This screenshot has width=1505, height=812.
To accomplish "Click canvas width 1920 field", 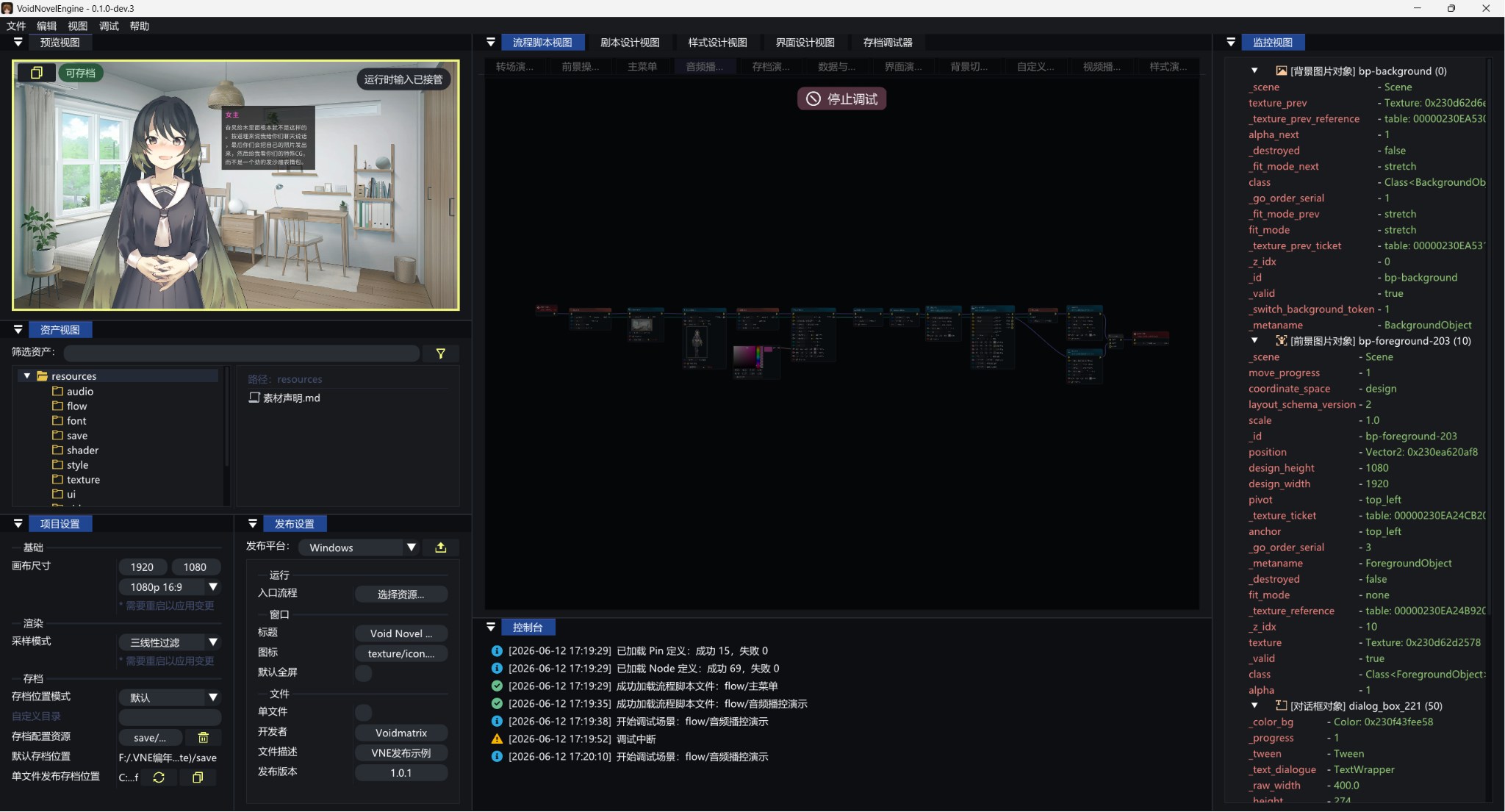I will pyautogui.click(x=143, y=567).
